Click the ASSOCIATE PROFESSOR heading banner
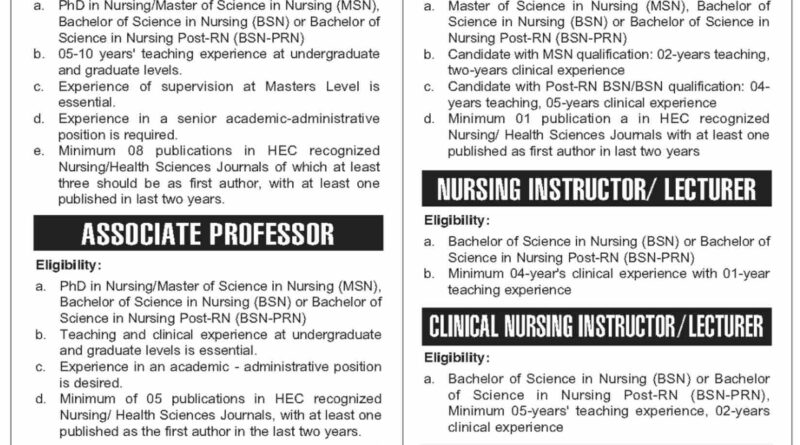The width and height of the screenshot is (800, 445). pyautogui.click(x=207, y=235)
